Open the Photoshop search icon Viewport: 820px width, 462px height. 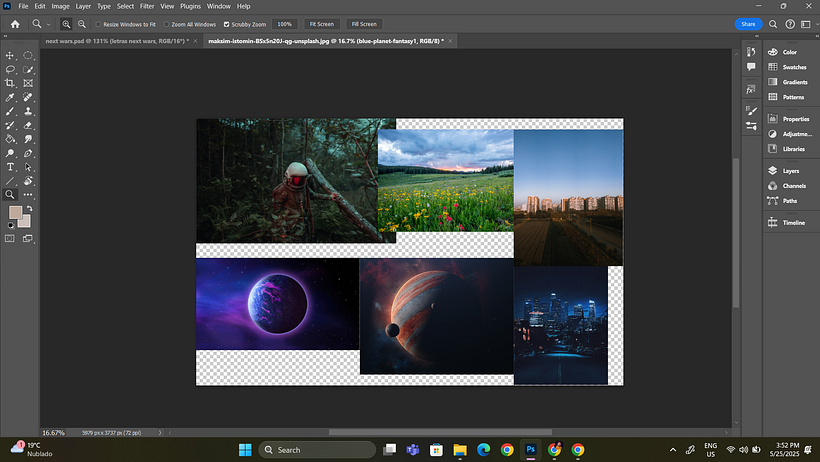[x=773, y=24]
